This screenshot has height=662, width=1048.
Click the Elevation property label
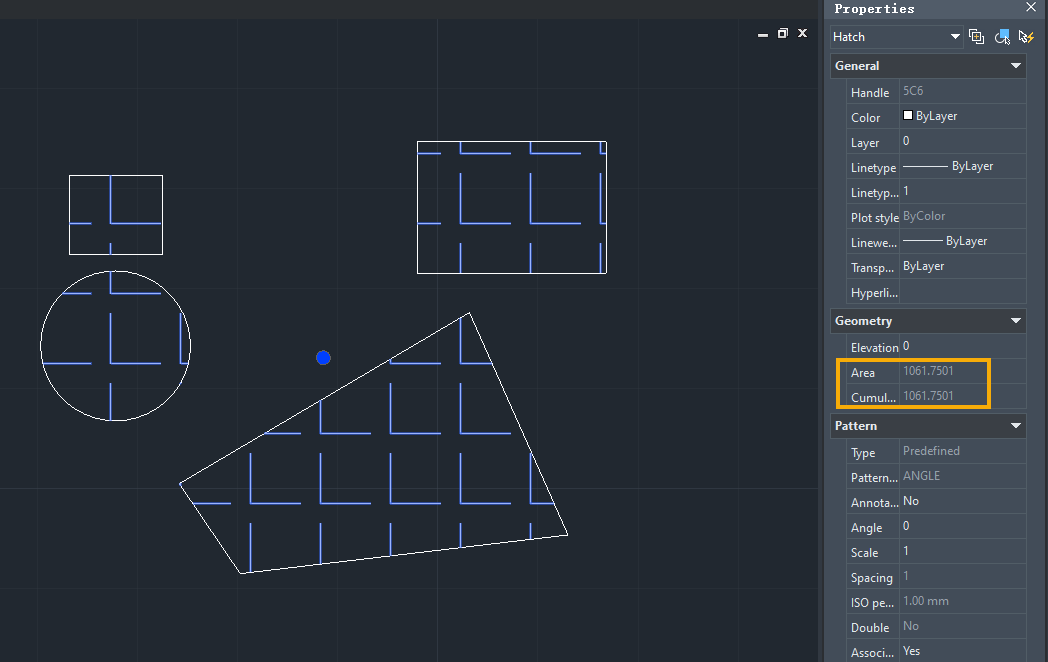point(874,348)
